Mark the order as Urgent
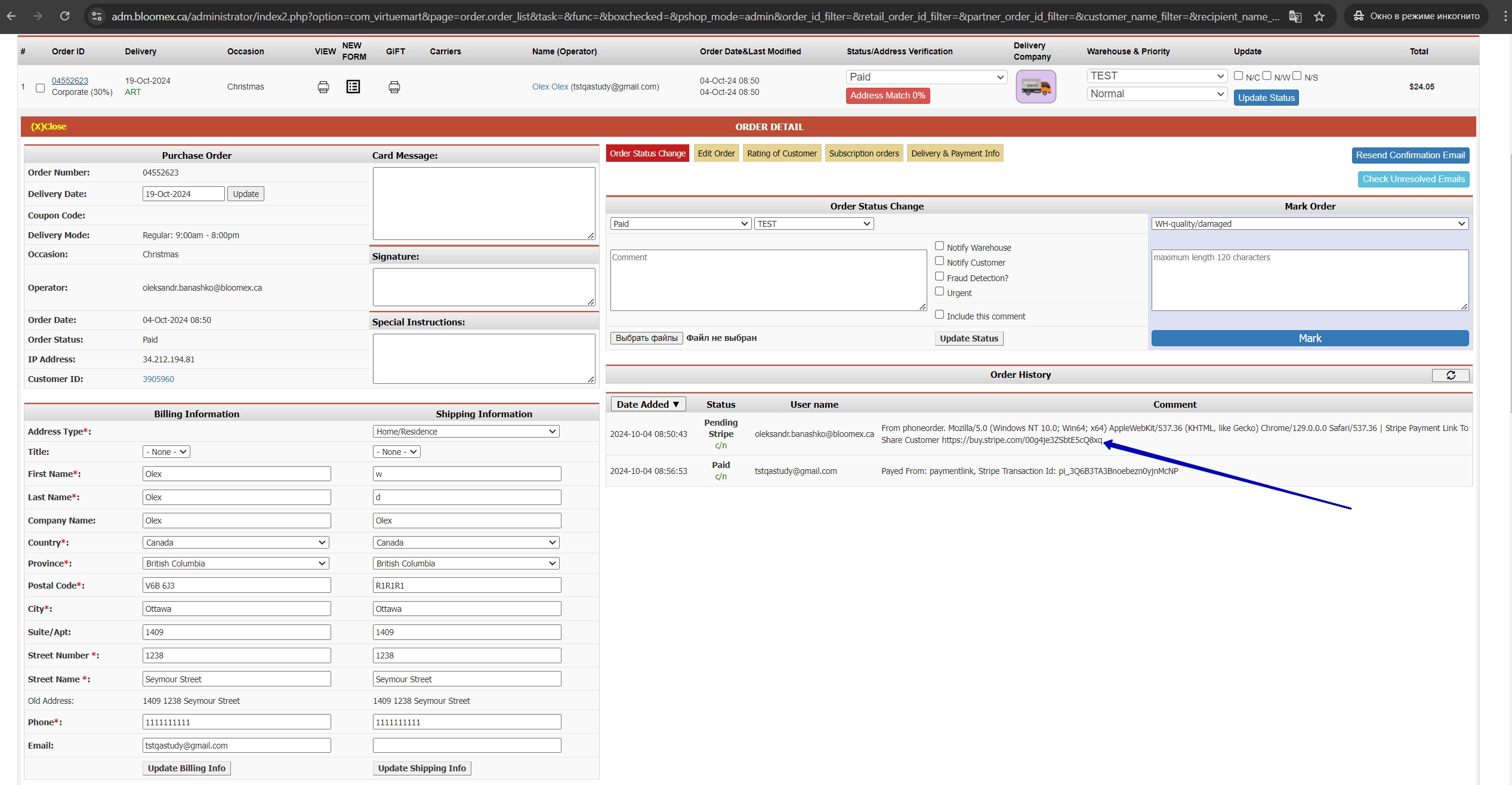 pyautogui.click(x=939, y=291)
